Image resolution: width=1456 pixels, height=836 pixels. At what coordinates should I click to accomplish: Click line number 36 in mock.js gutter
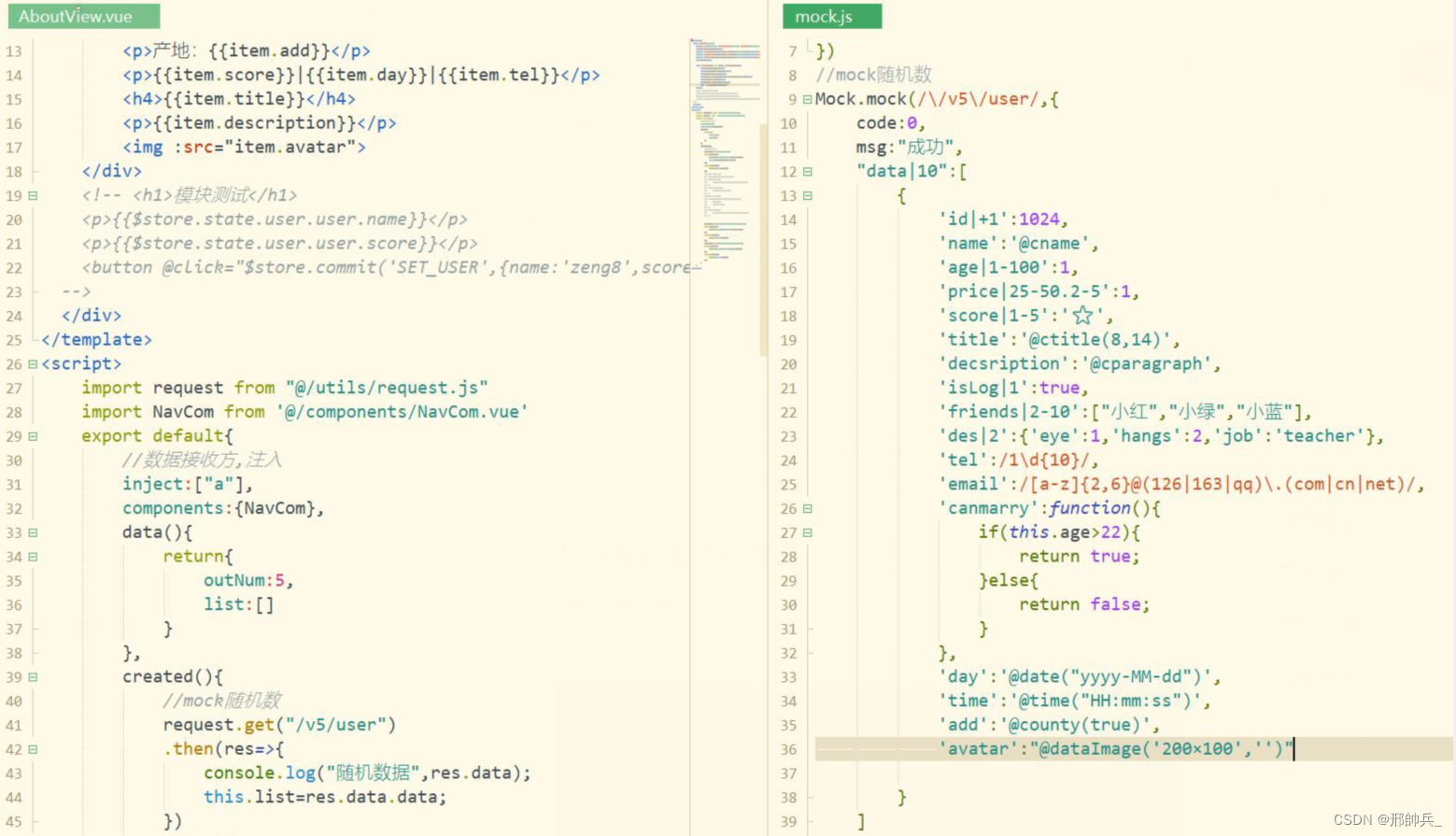[x=789, y=749]
